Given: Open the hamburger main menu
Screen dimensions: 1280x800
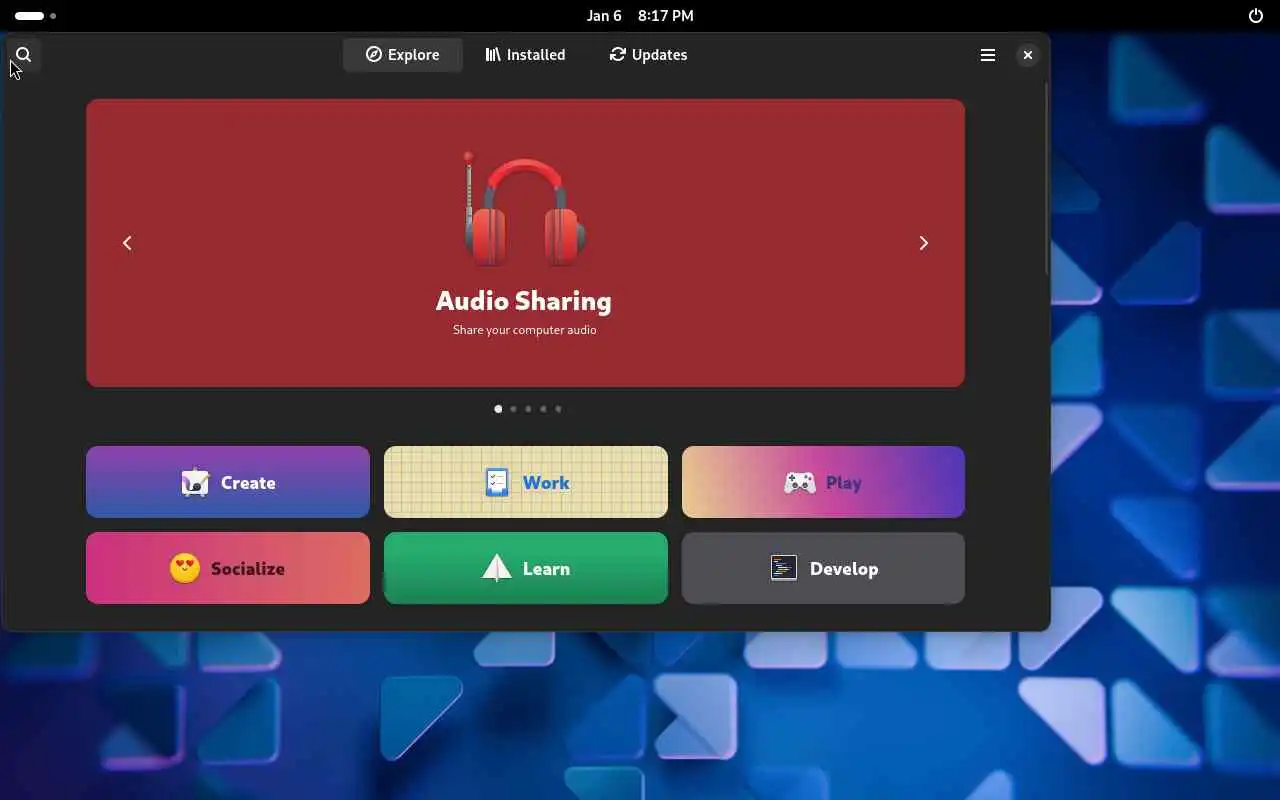Looking at the screenshot, I should (x=988, y=55).
